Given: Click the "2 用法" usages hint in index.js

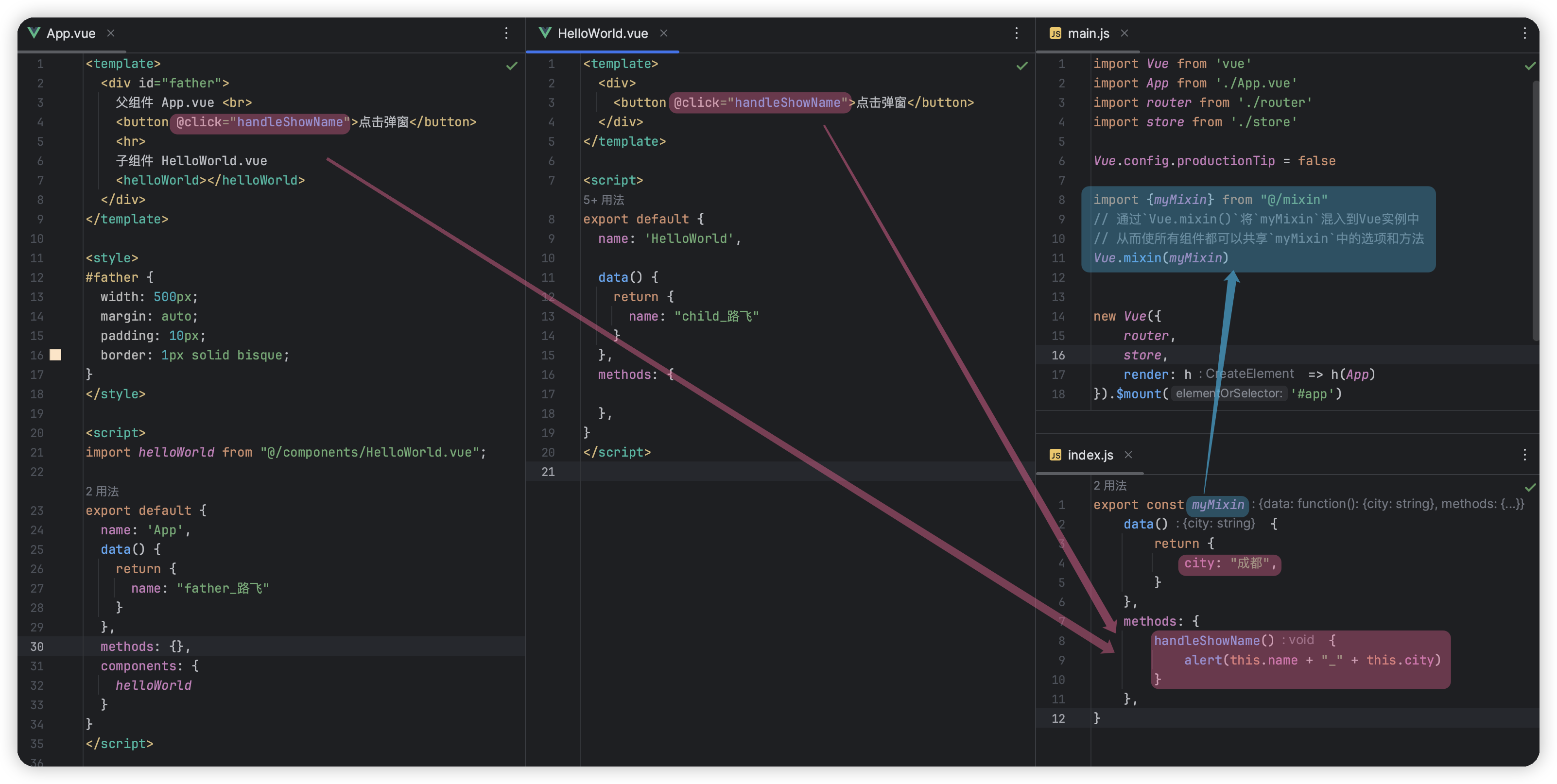Looking at the screenshot, I should [x=1110, y=485].
